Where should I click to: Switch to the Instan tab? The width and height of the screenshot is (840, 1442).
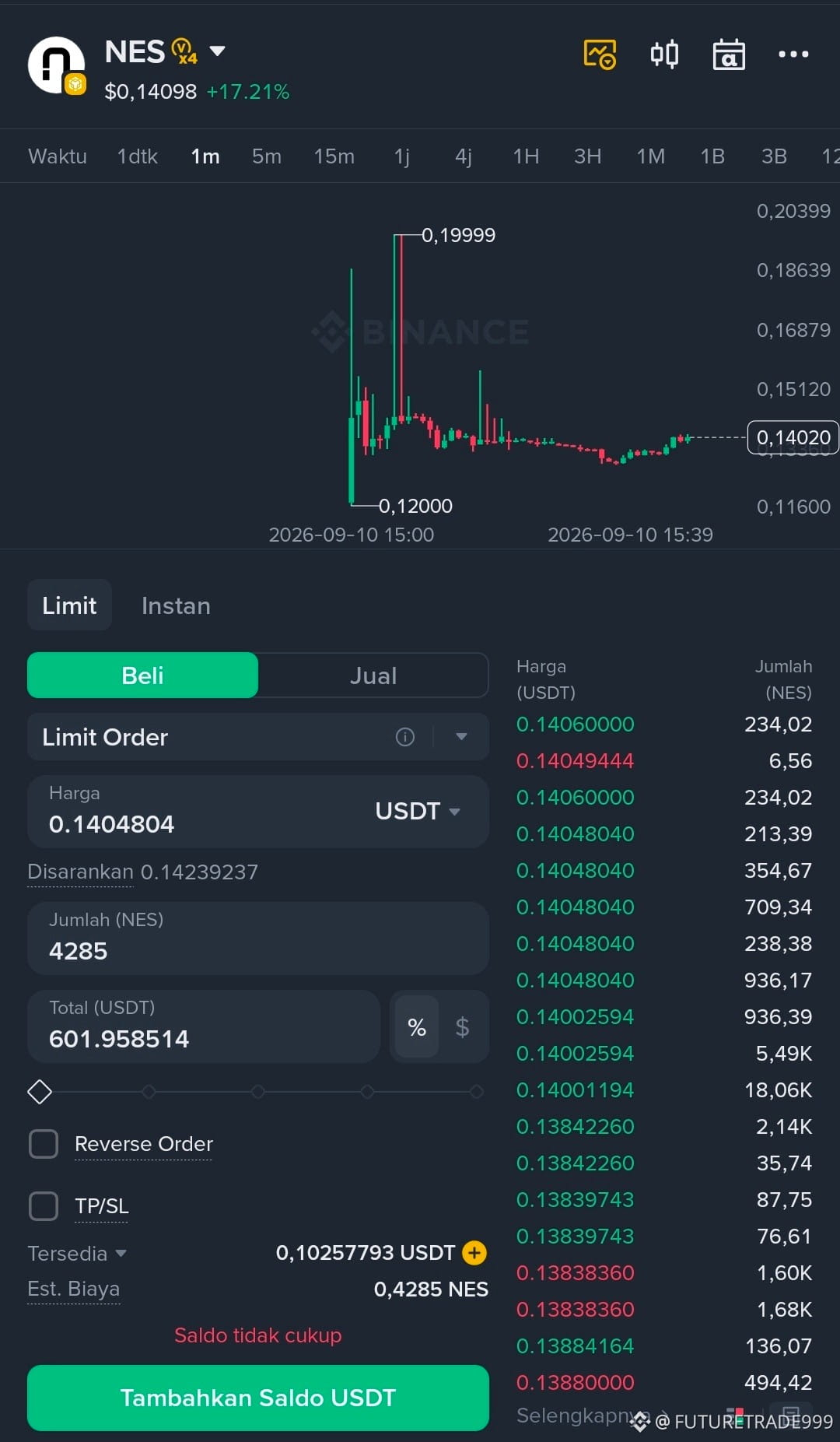[176, 605]
